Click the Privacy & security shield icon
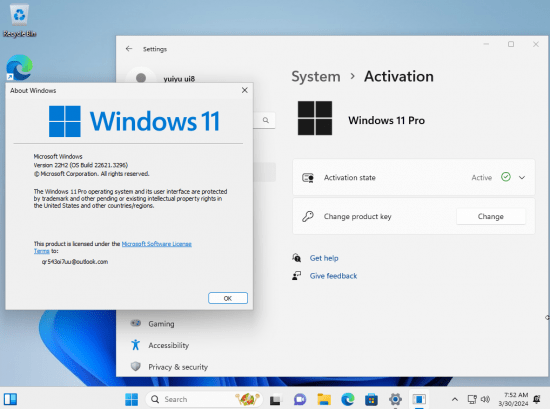This screenshot has height=409, width=550. (x=135, y=367)
